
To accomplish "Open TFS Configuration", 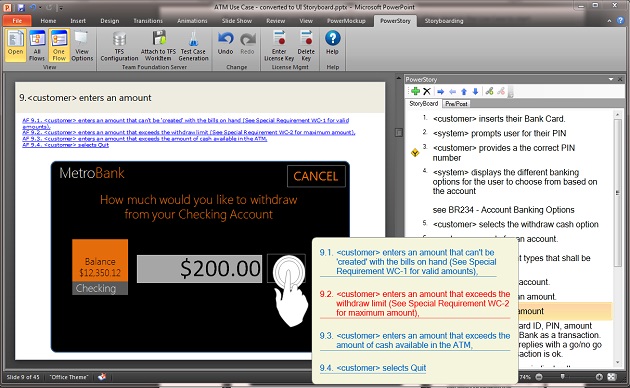I will [x=119, y=46].
